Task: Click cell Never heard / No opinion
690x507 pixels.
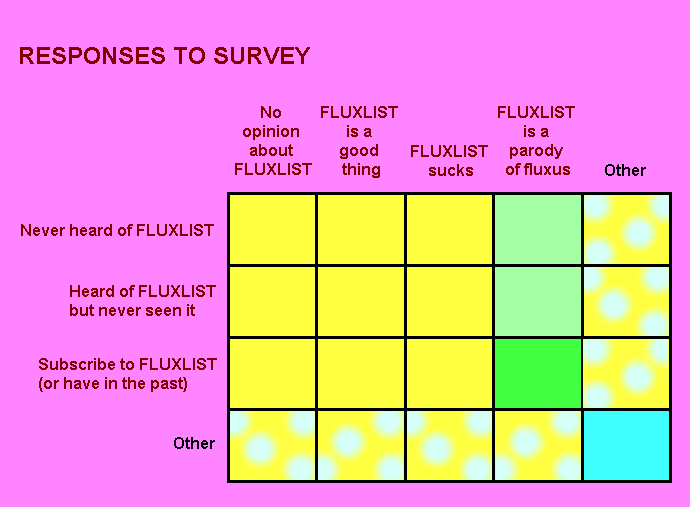Action: pos(272,229)
